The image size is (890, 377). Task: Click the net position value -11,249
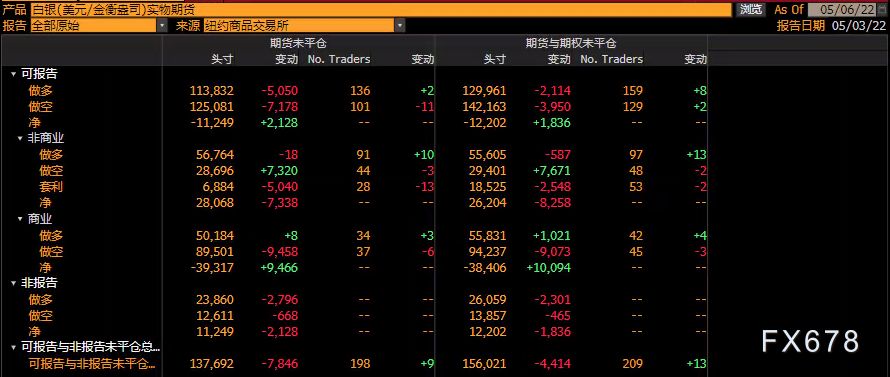(212, 123)
